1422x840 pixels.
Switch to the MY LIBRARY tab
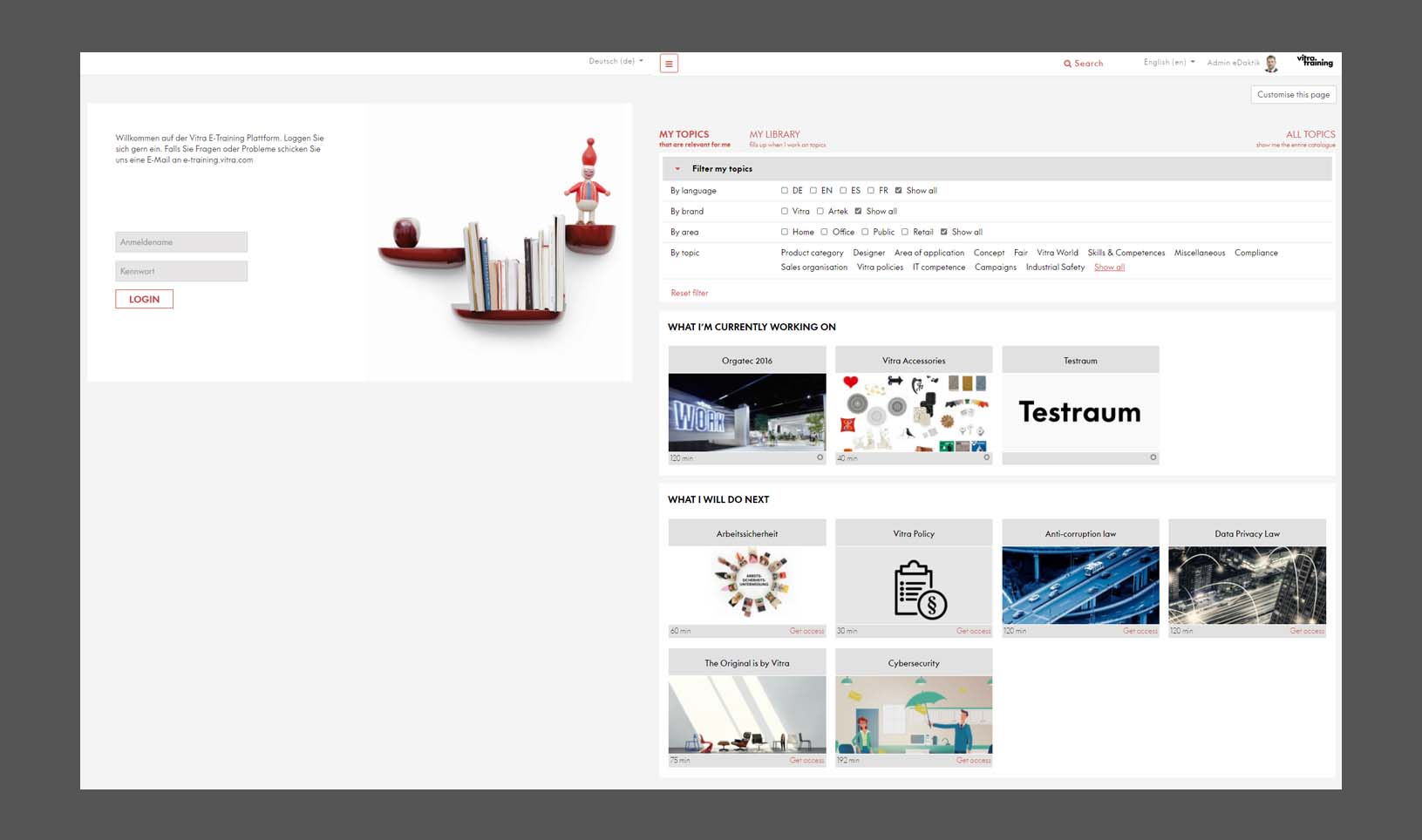786,139
